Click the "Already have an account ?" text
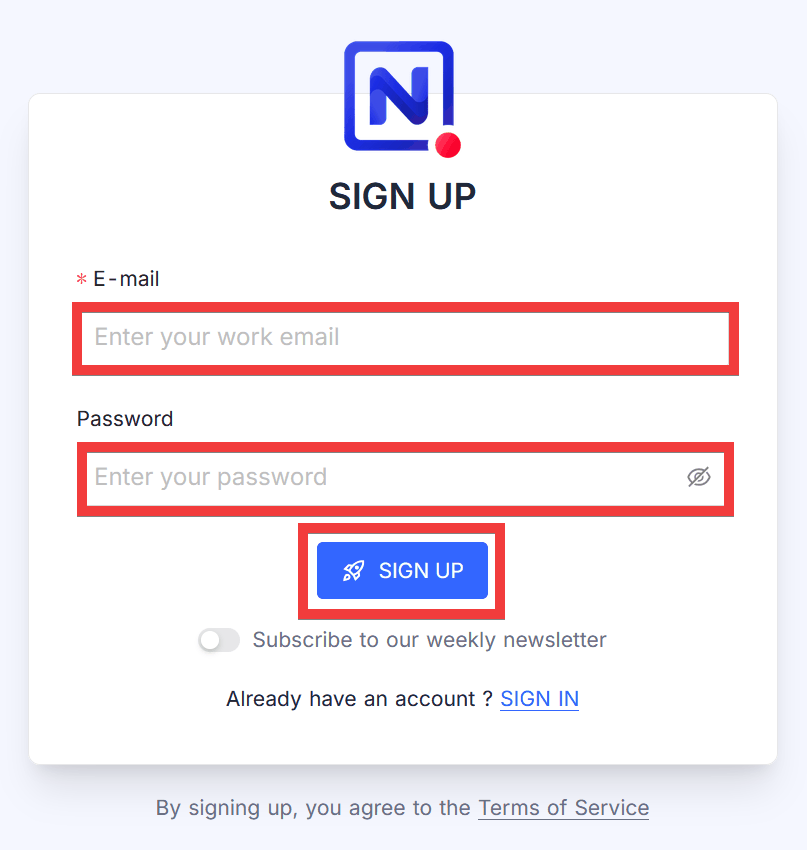 pos(360,699)
